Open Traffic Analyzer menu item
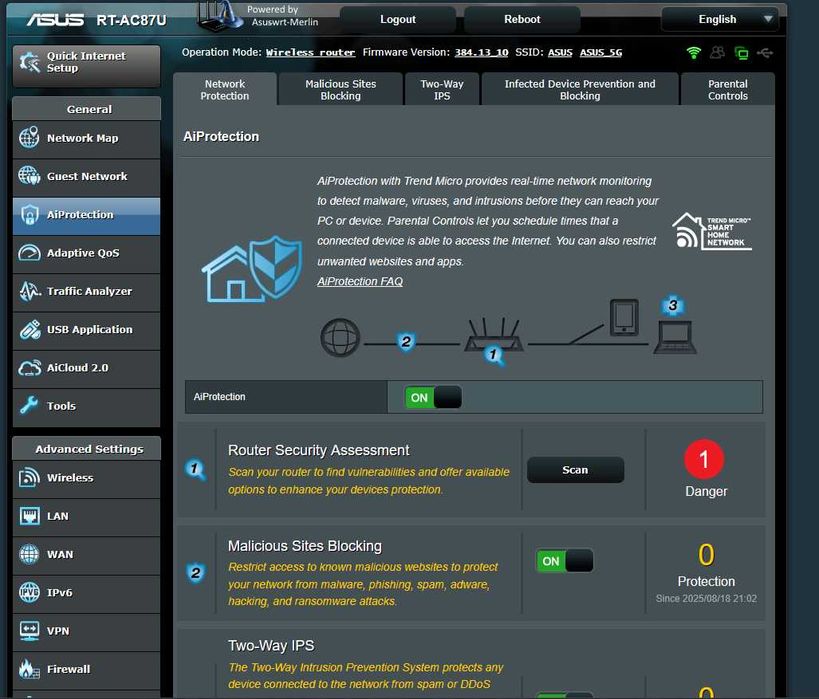This screenshot has width=819, height=699. (x=86, y=292)
